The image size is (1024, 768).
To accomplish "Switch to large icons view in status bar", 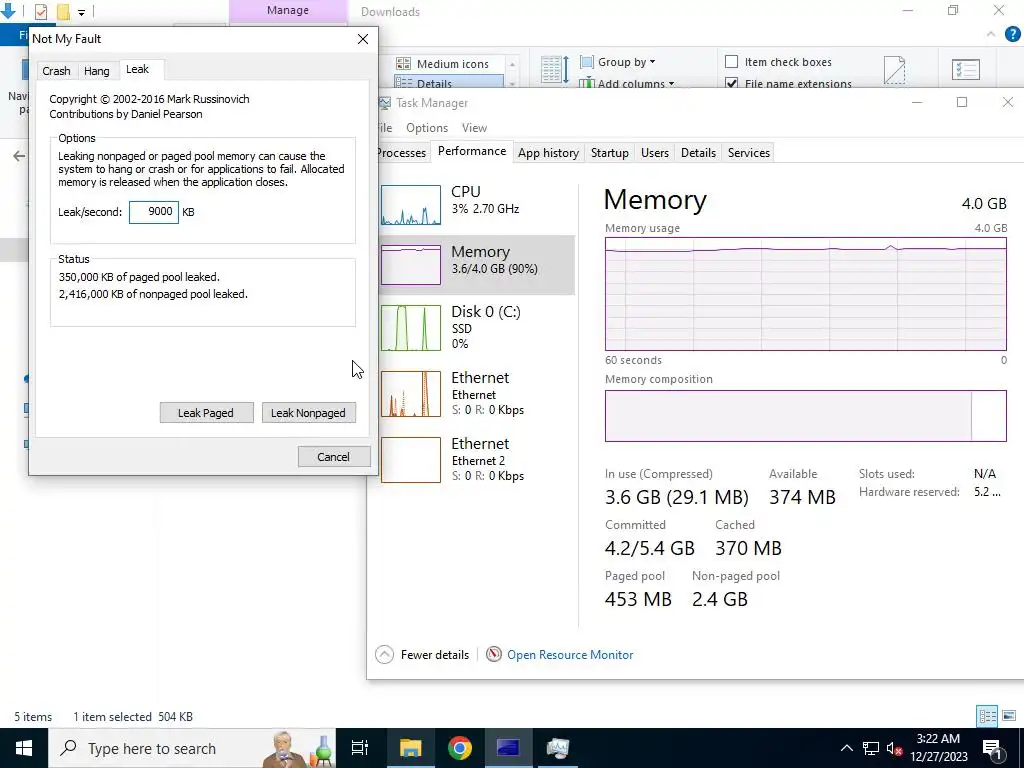I will [x=1009, y=716].
